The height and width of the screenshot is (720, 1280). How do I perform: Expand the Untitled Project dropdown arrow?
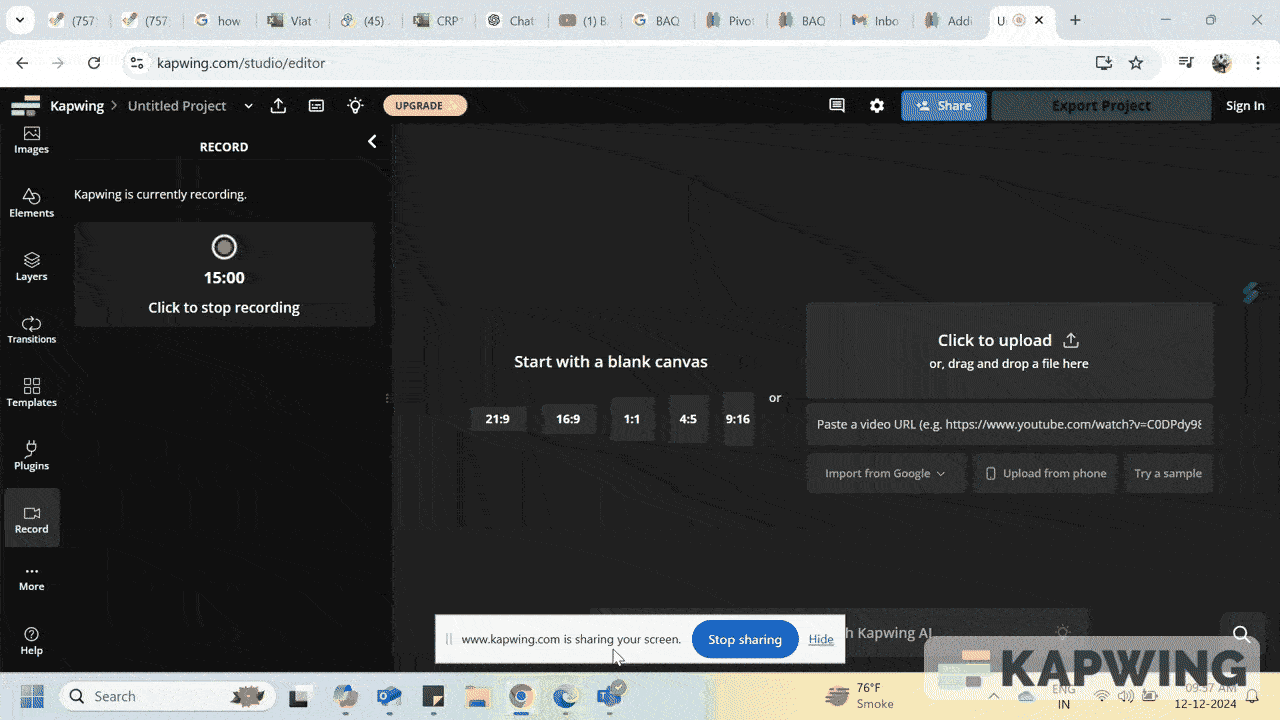(x=248, y=106)
